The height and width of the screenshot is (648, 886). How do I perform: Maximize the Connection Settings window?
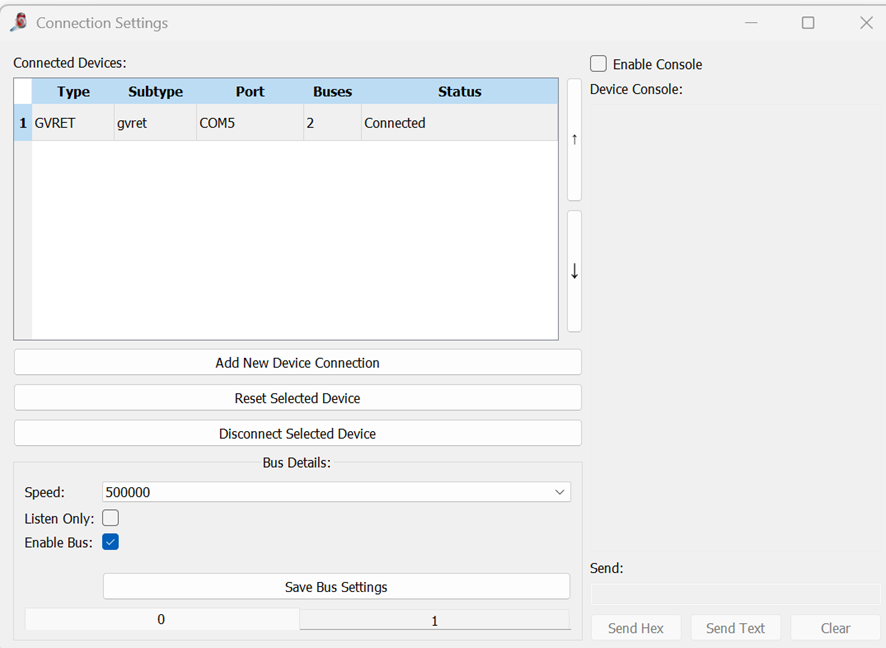click(808, 23)
